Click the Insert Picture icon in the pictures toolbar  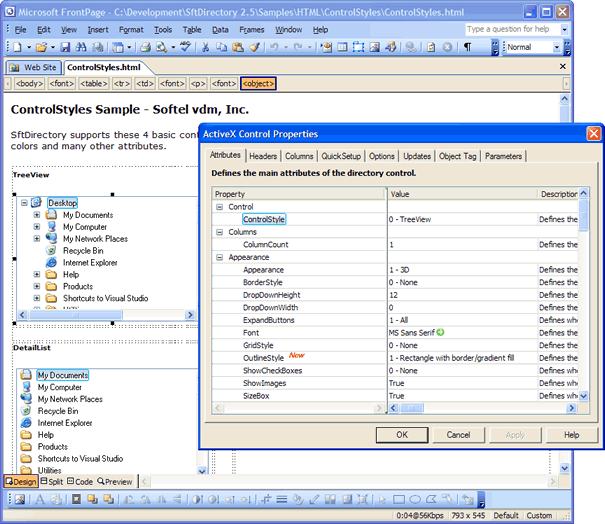tap(19, 500)
